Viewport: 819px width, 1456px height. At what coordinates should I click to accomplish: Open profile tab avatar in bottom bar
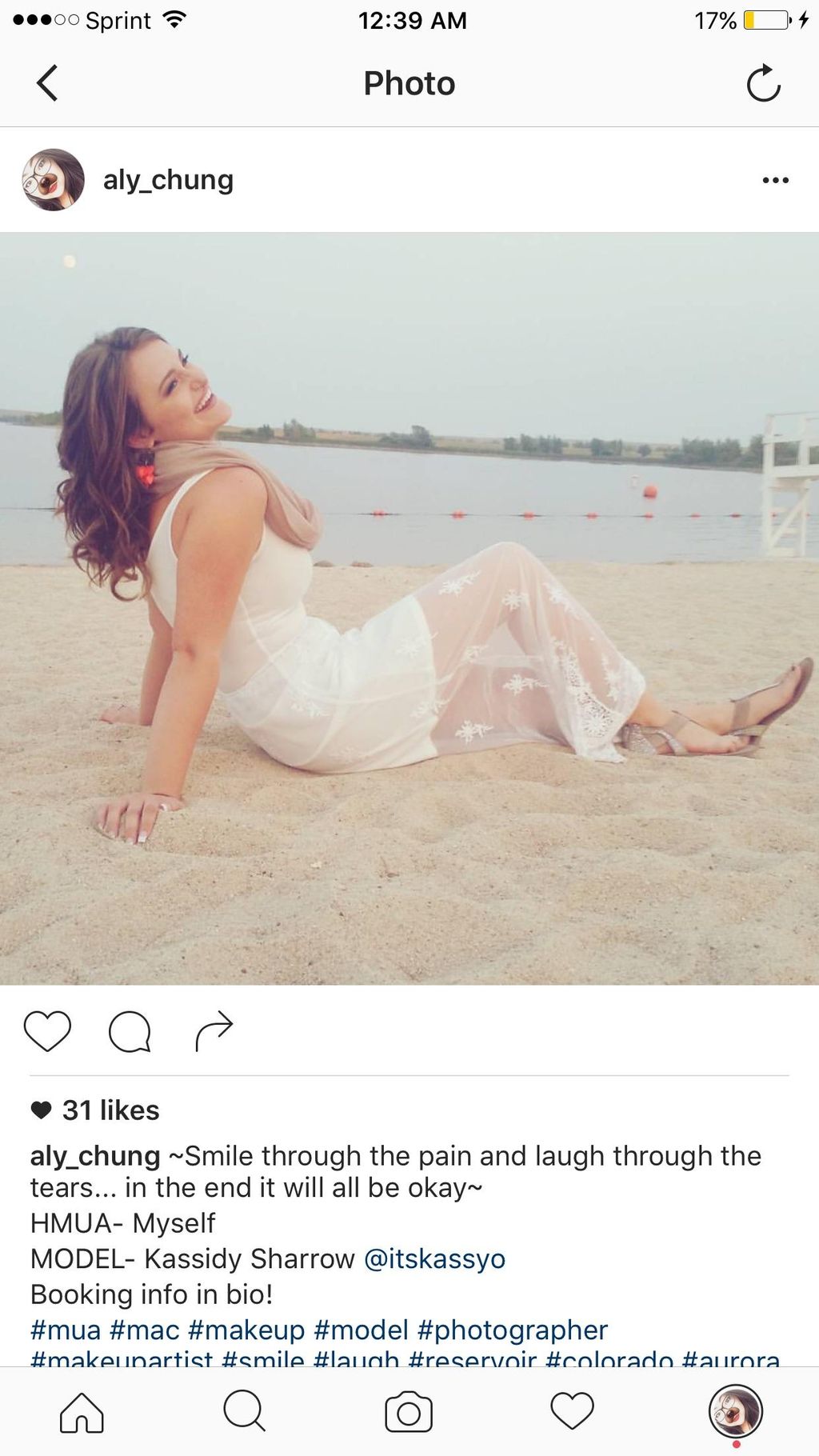pyautogui.click(x=736, y=1412)
